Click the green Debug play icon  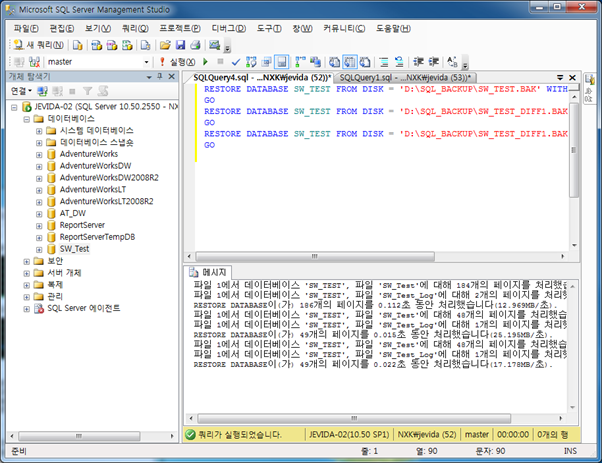(205, 62)
